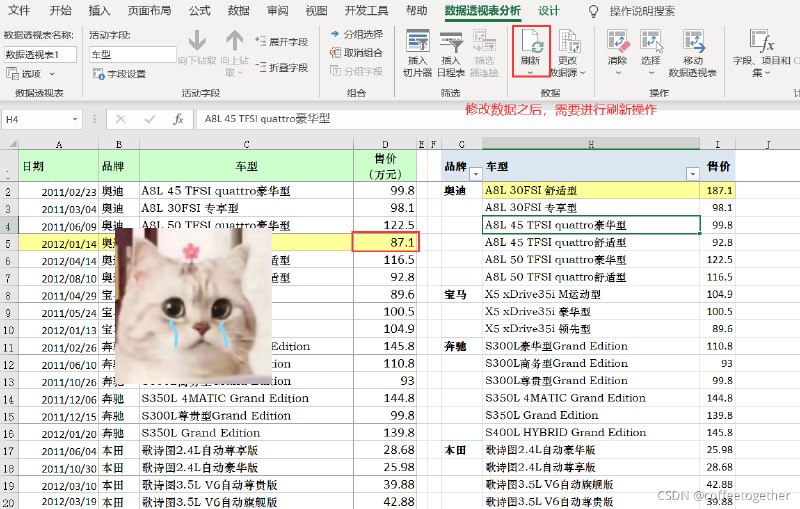Image resolution: width=800 pixels, height=509 pixels.
Task: Click the Drill Up (向上钻取) arrow
Action: tap(235, 40)
